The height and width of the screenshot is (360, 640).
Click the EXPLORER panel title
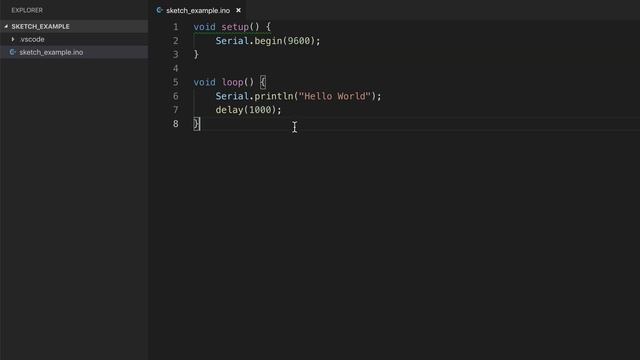[x=27, y=10]
